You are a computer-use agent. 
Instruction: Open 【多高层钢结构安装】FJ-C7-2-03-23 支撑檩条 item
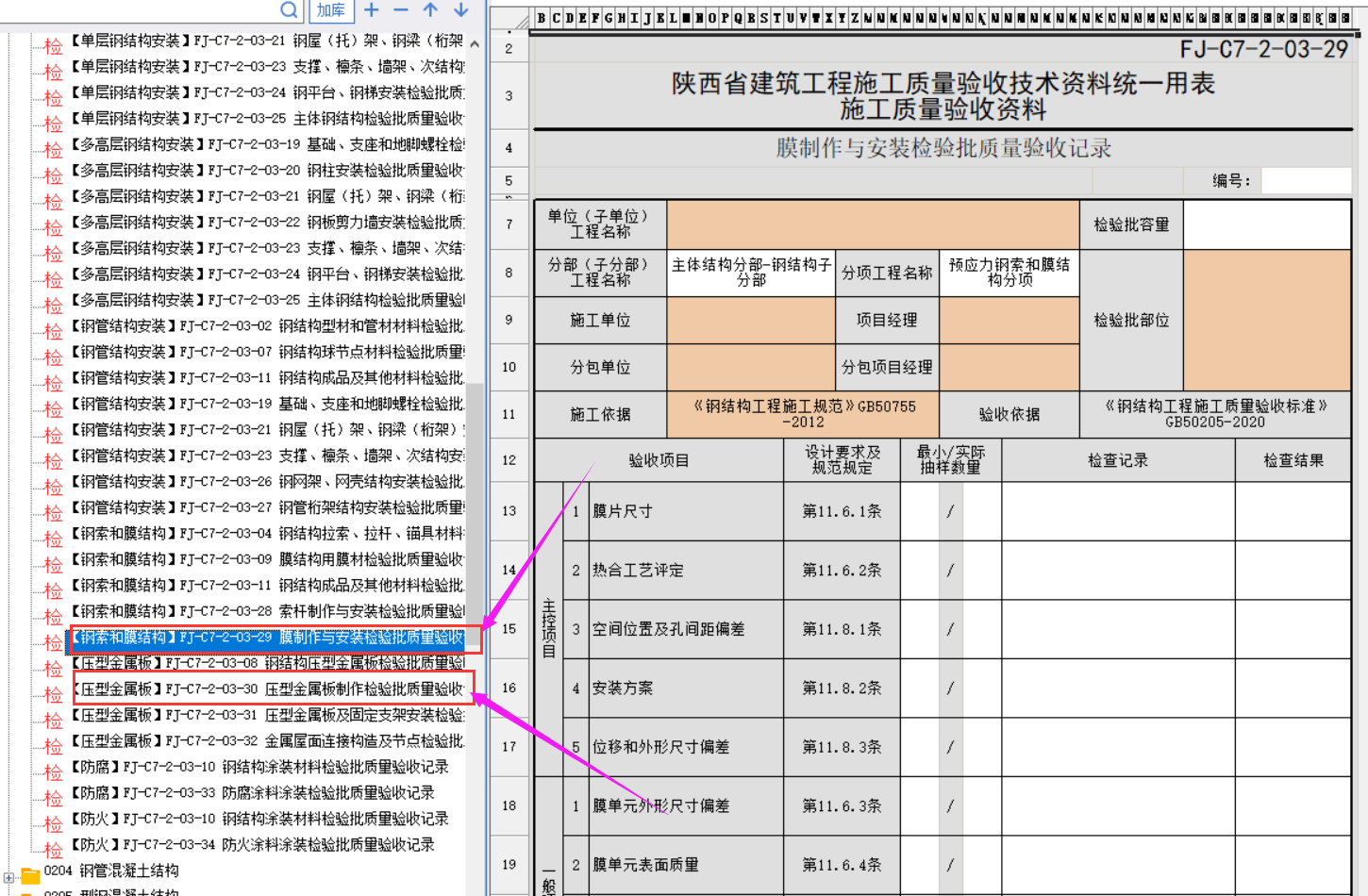pos(267,248)
